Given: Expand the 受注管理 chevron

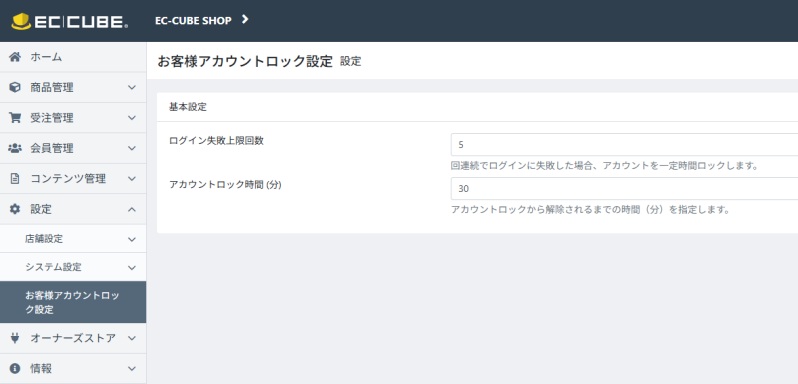Looking at the screenshot, I should coord(132,118).
